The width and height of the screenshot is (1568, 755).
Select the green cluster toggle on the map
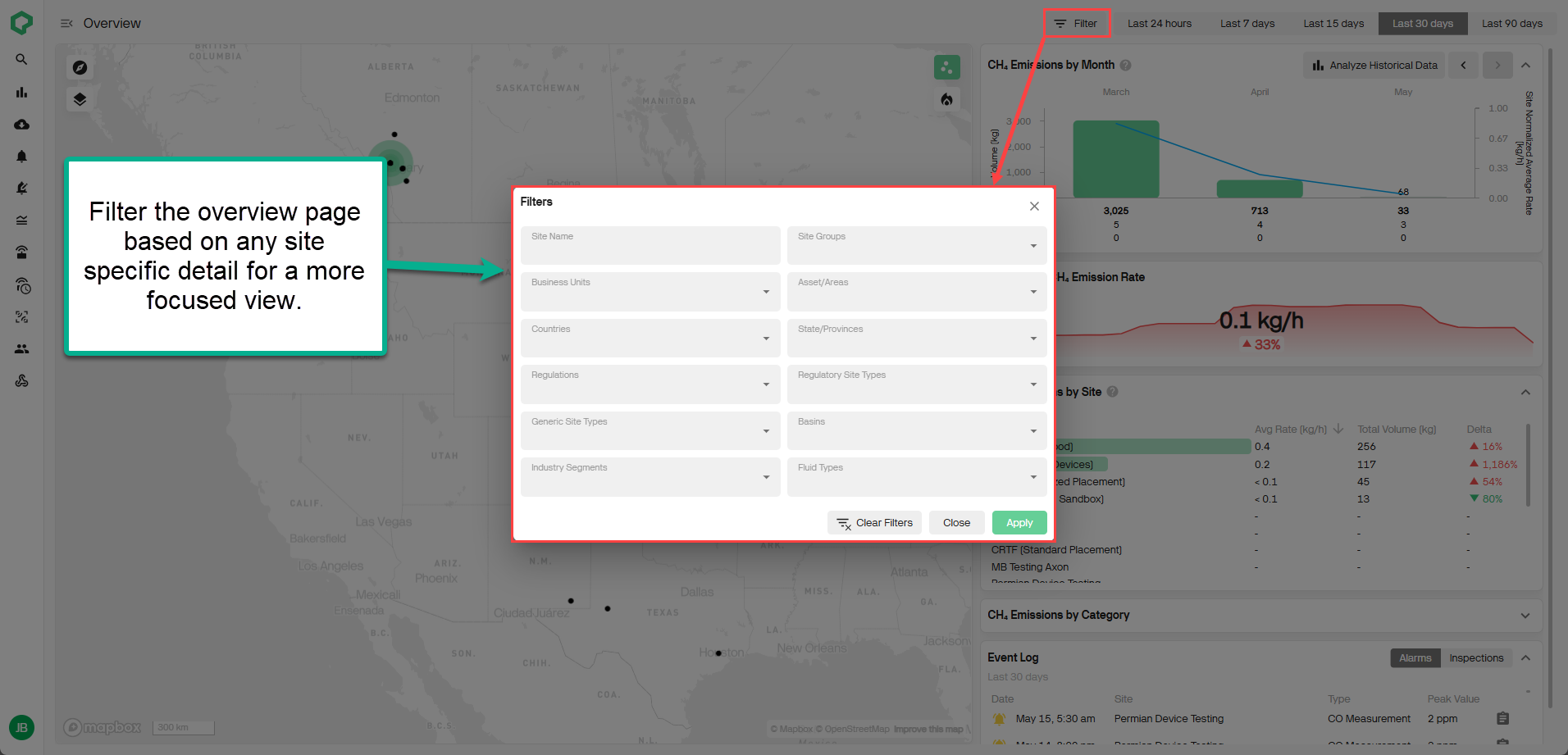[x=946, y=67]
